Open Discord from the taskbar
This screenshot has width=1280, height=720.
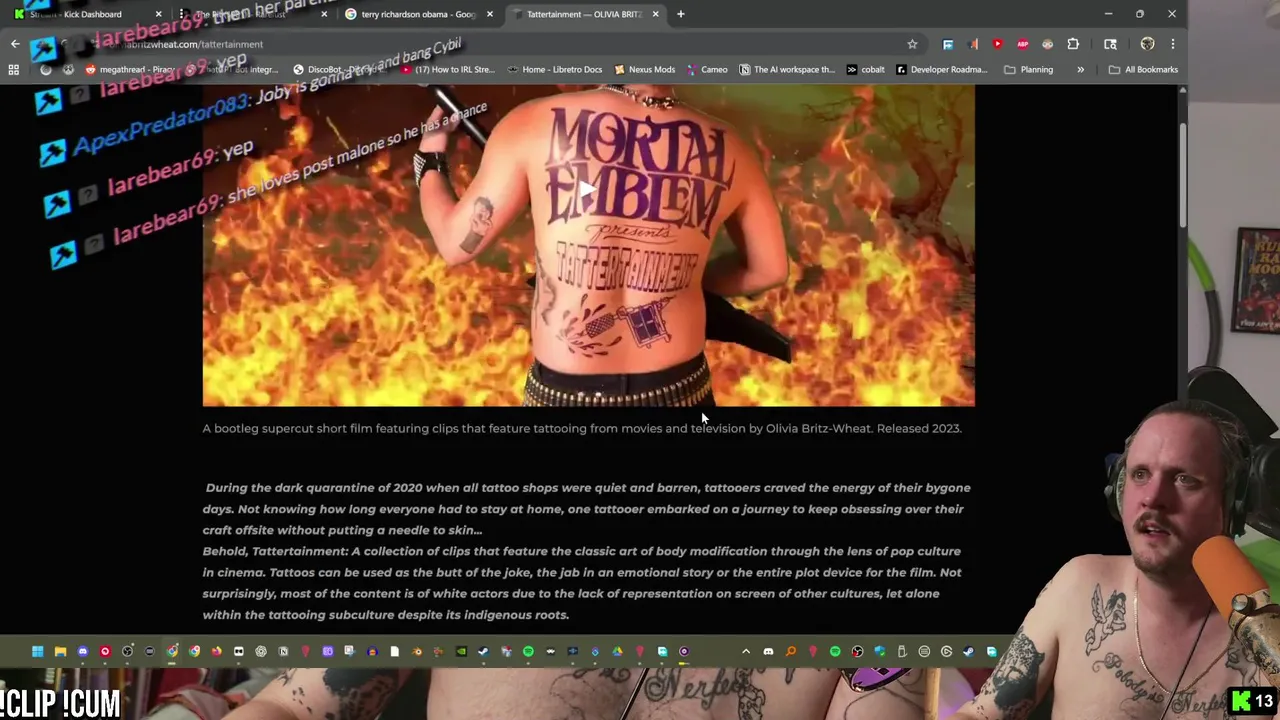click(x=82, y=652)
